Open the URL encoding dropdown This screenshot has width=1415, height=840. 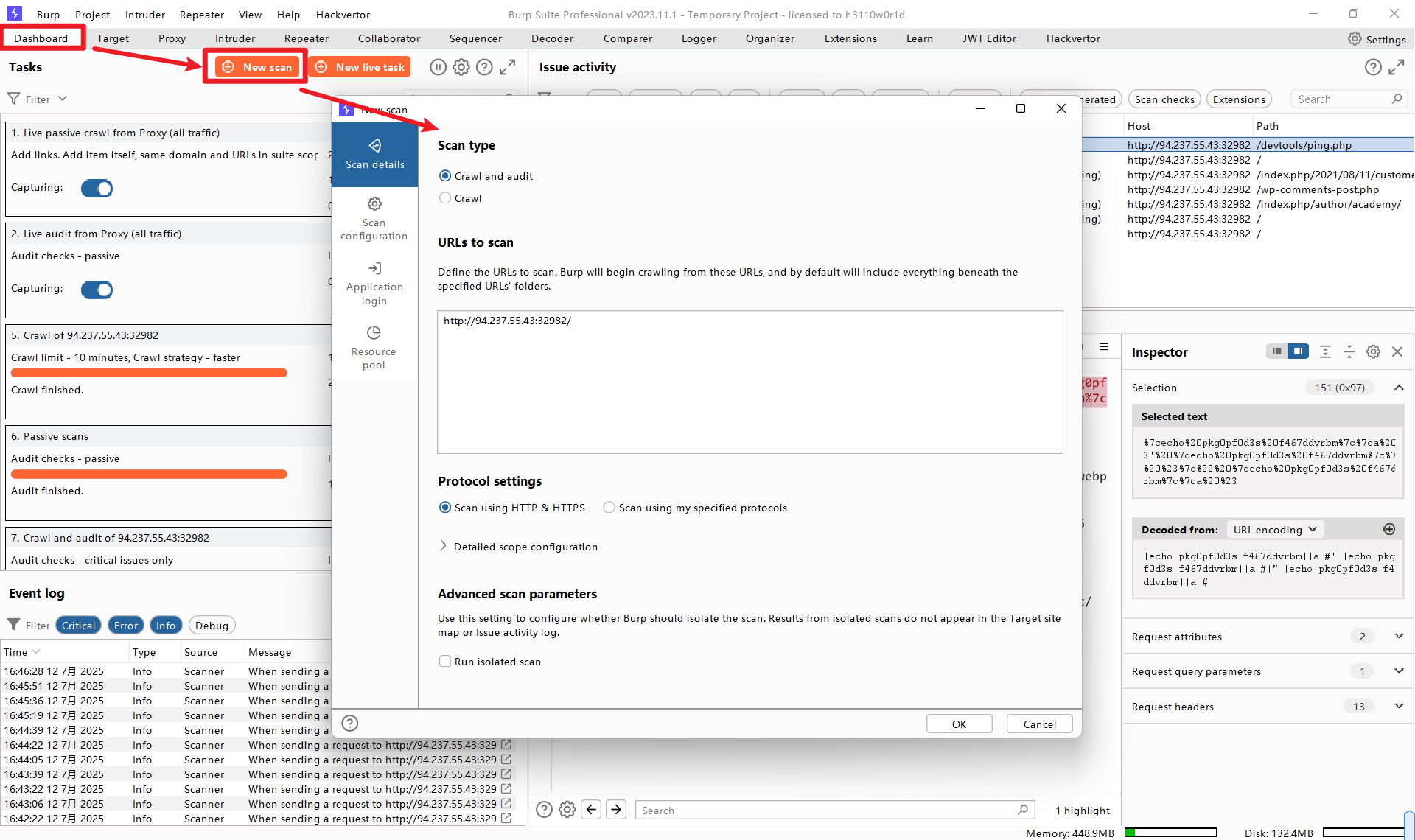coord(1274,530)
